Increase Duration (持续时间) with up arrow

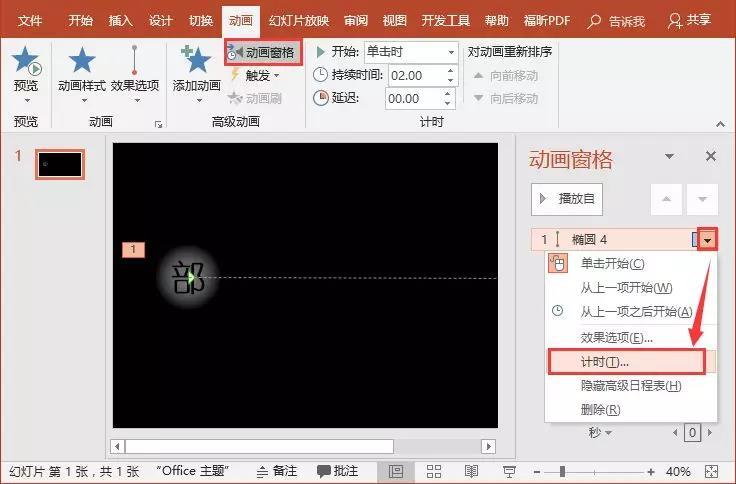[450, 71]
